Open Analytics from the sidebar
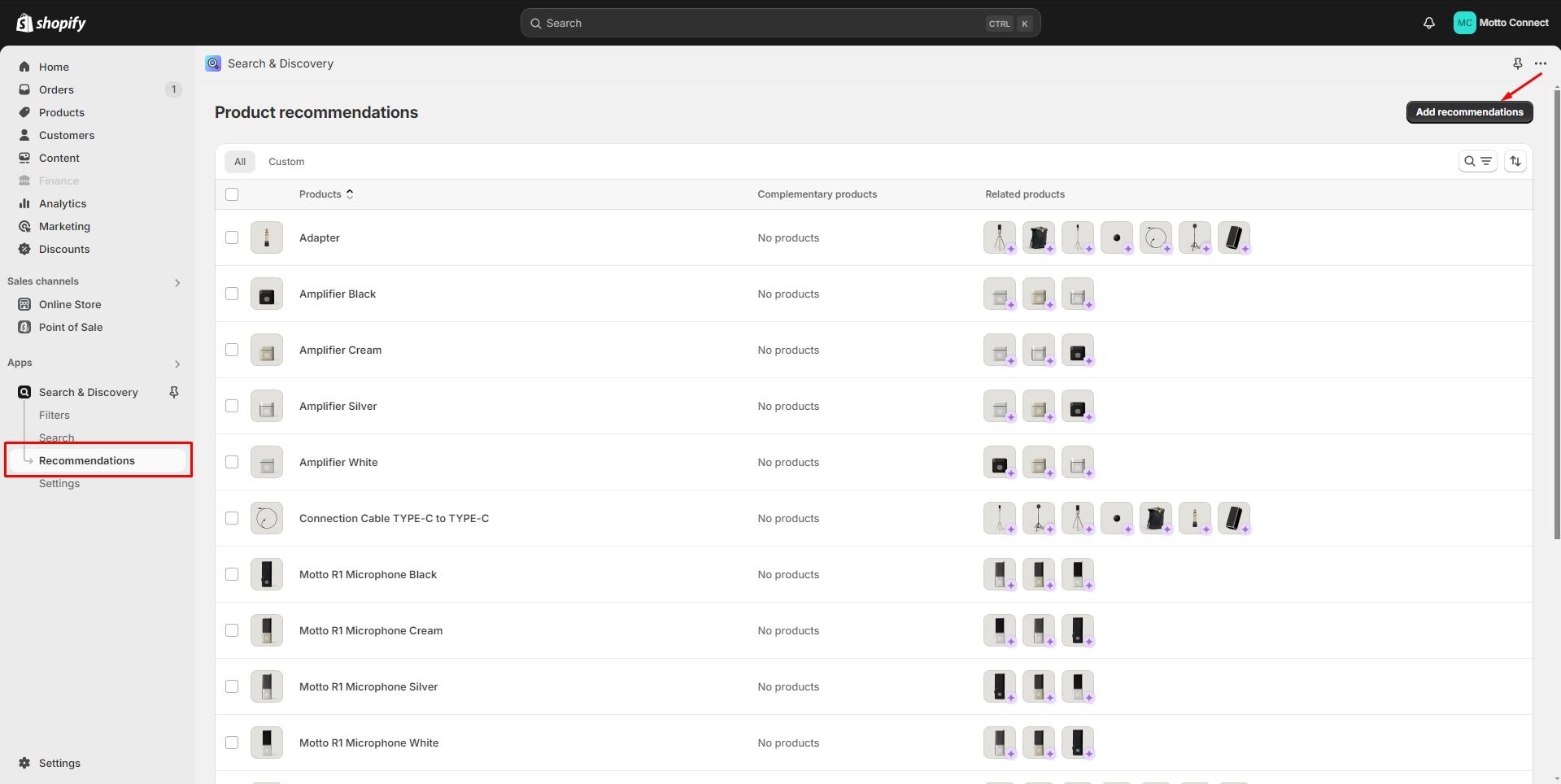 pyautogui.click(x=62, y=203)
